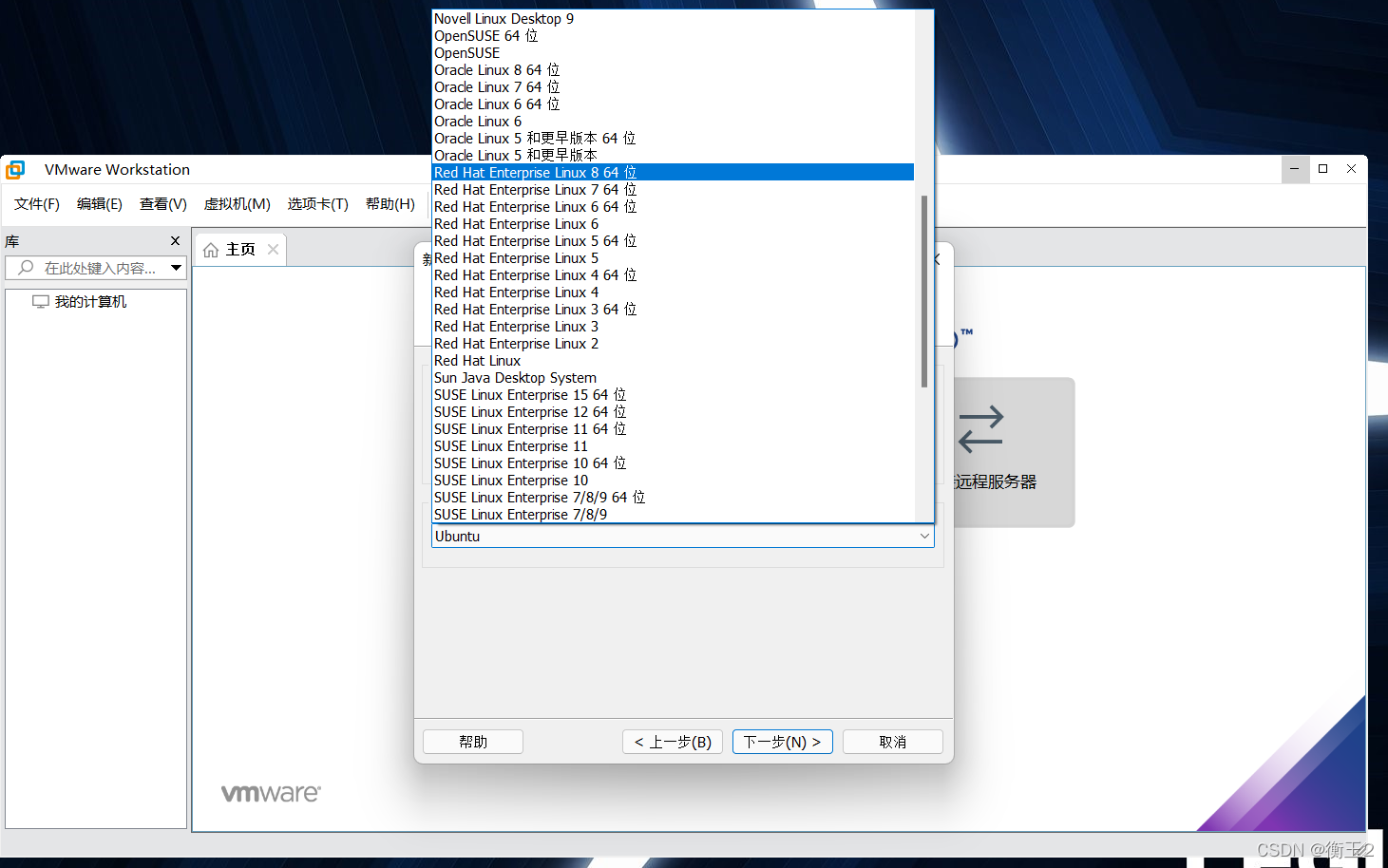The height and width of the screenshot is (868, 1388).
Task: Pick Red Hat Enterprise Linux 3 (non-64) entry
Action: click(673, 327)
